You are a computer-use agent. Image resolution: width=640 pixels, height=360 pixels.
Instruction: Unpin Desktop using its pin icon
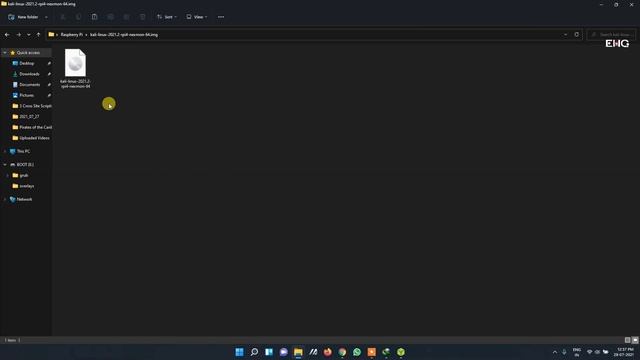49,63
